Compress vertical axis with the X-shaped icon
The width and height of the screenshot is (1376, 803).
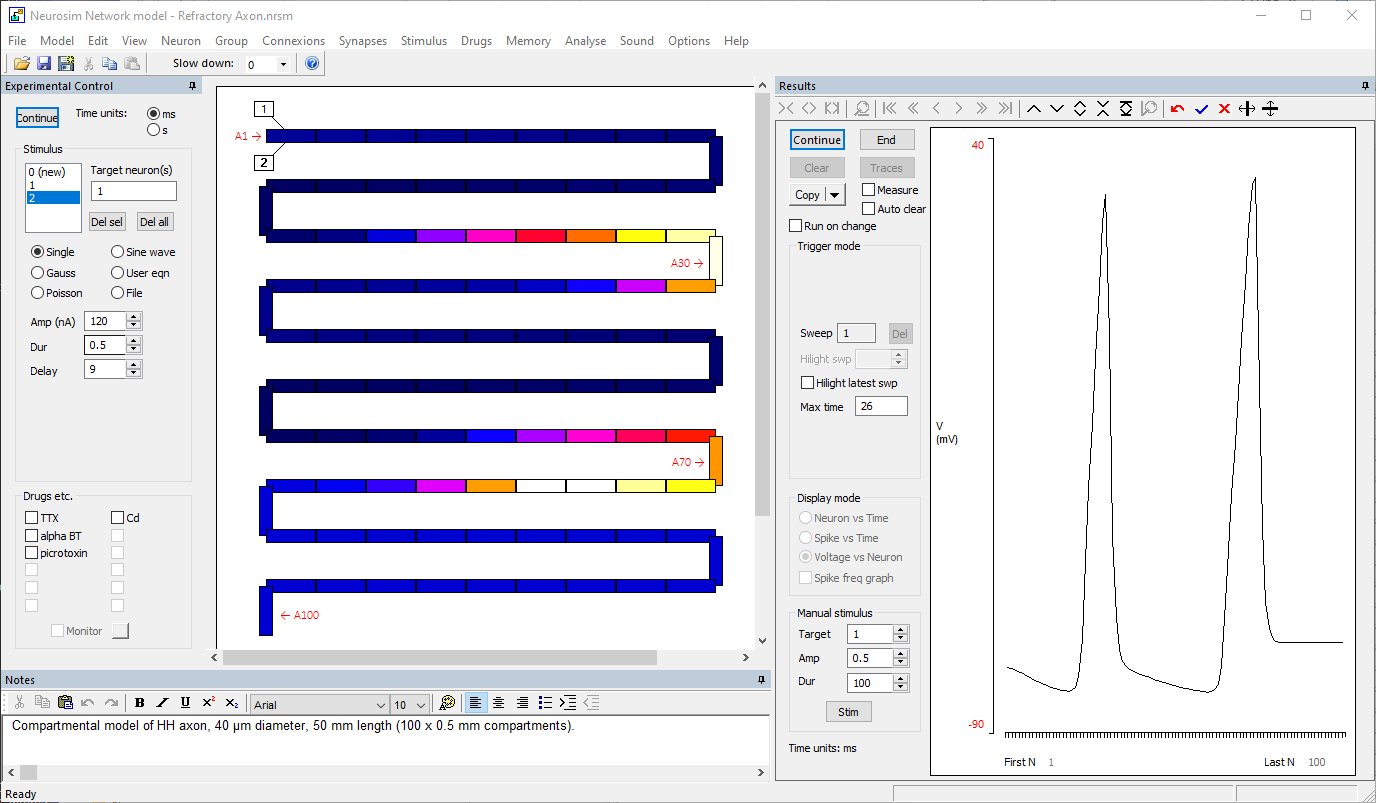(1103, 108)
